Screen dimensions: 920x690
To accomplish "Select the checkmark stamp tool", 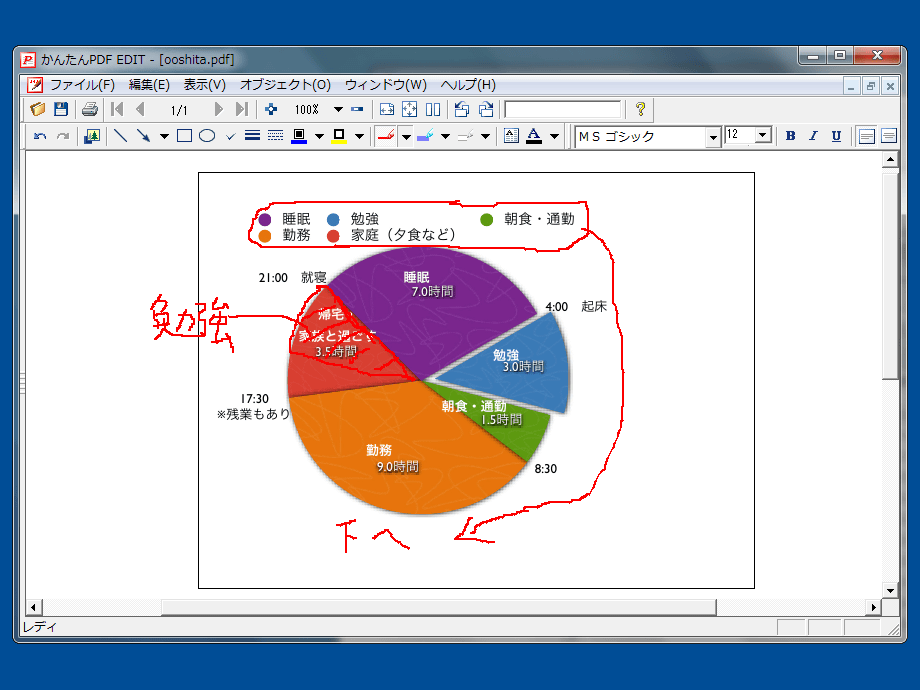I will [231, 136].
